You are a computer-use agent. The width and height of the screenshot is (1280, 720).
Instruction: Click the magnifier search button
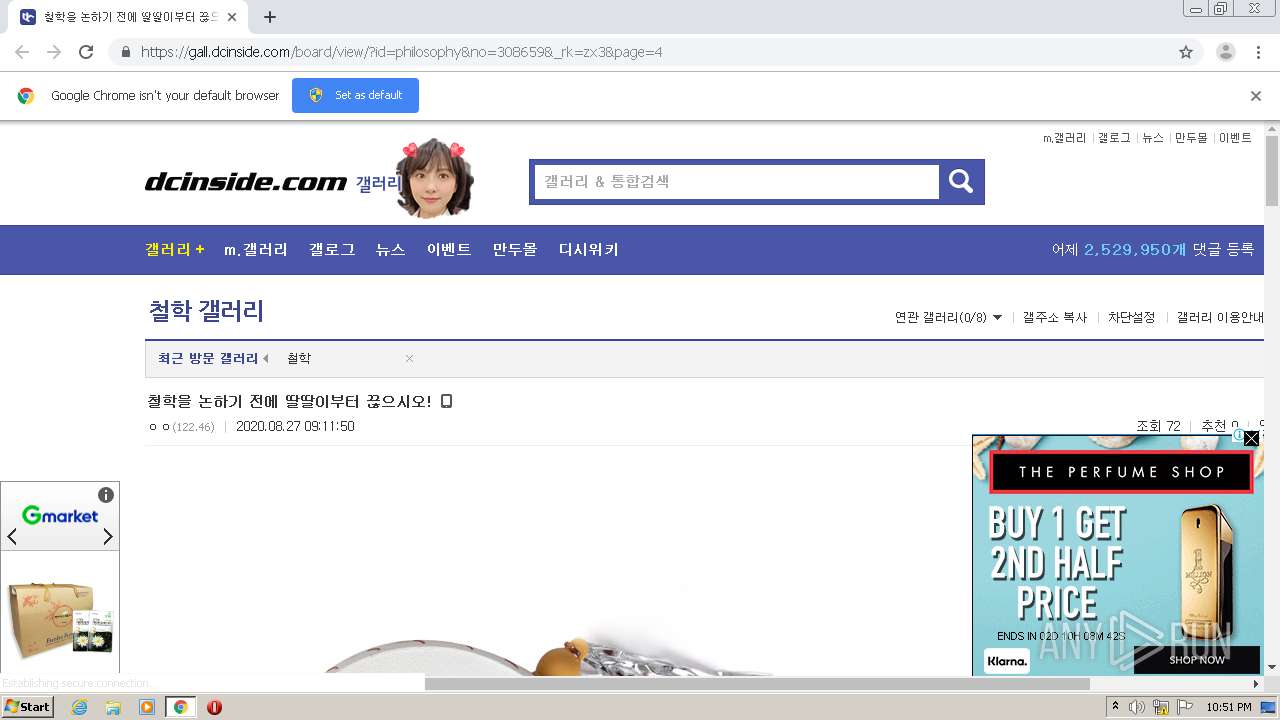[961, 181]
